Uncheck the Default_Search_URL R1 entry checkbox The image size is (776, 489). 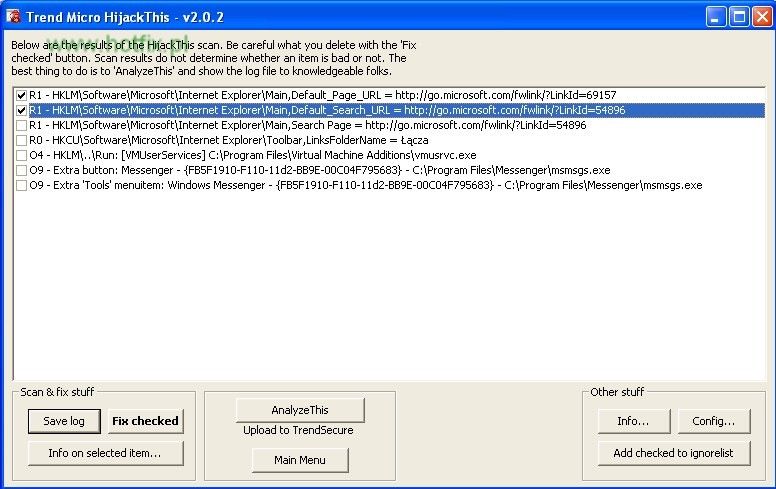(x=21, y=110)
